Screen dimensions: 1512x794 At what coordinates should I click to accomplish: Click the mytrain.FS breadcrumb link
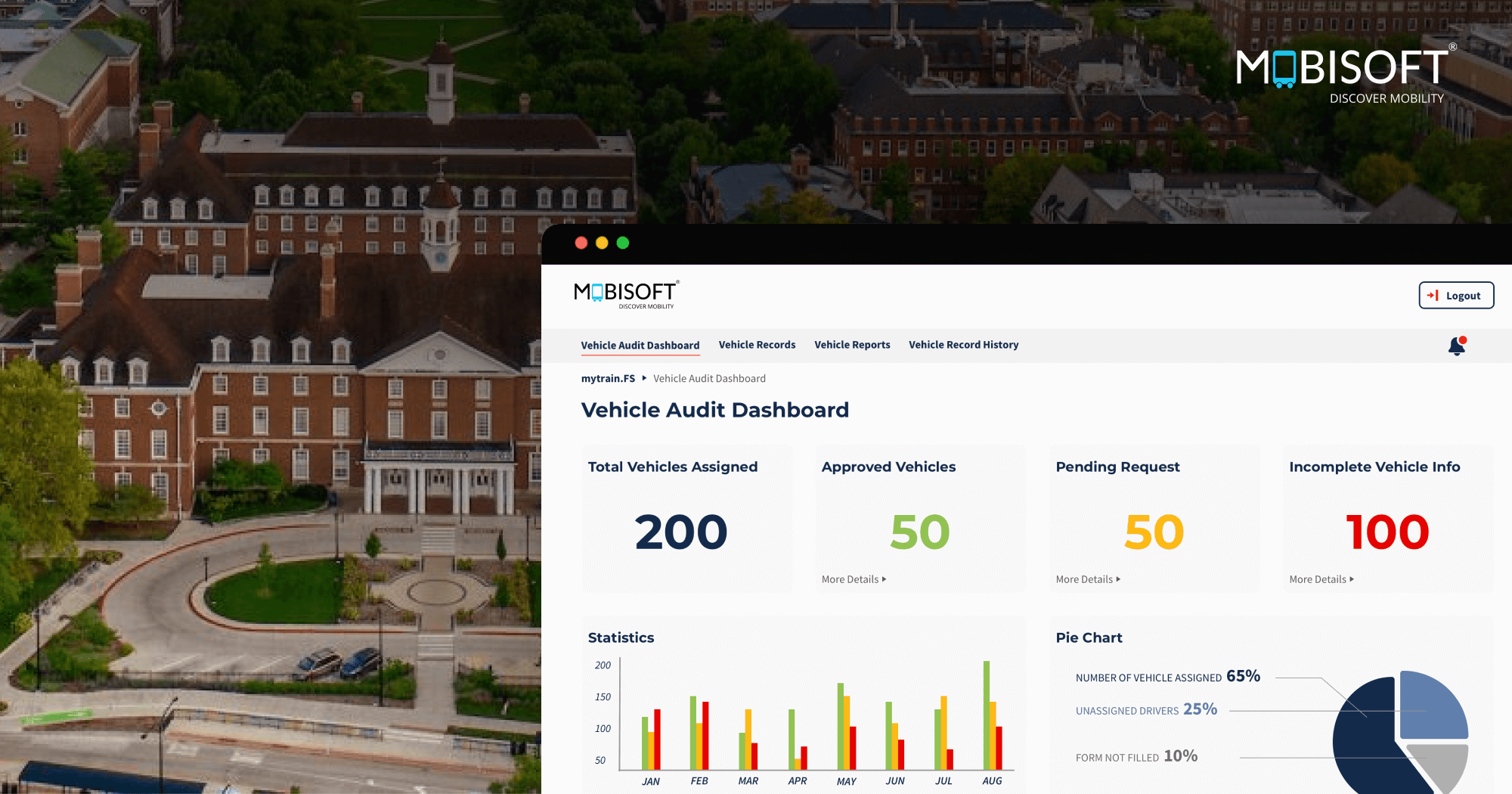coord(608,379)
